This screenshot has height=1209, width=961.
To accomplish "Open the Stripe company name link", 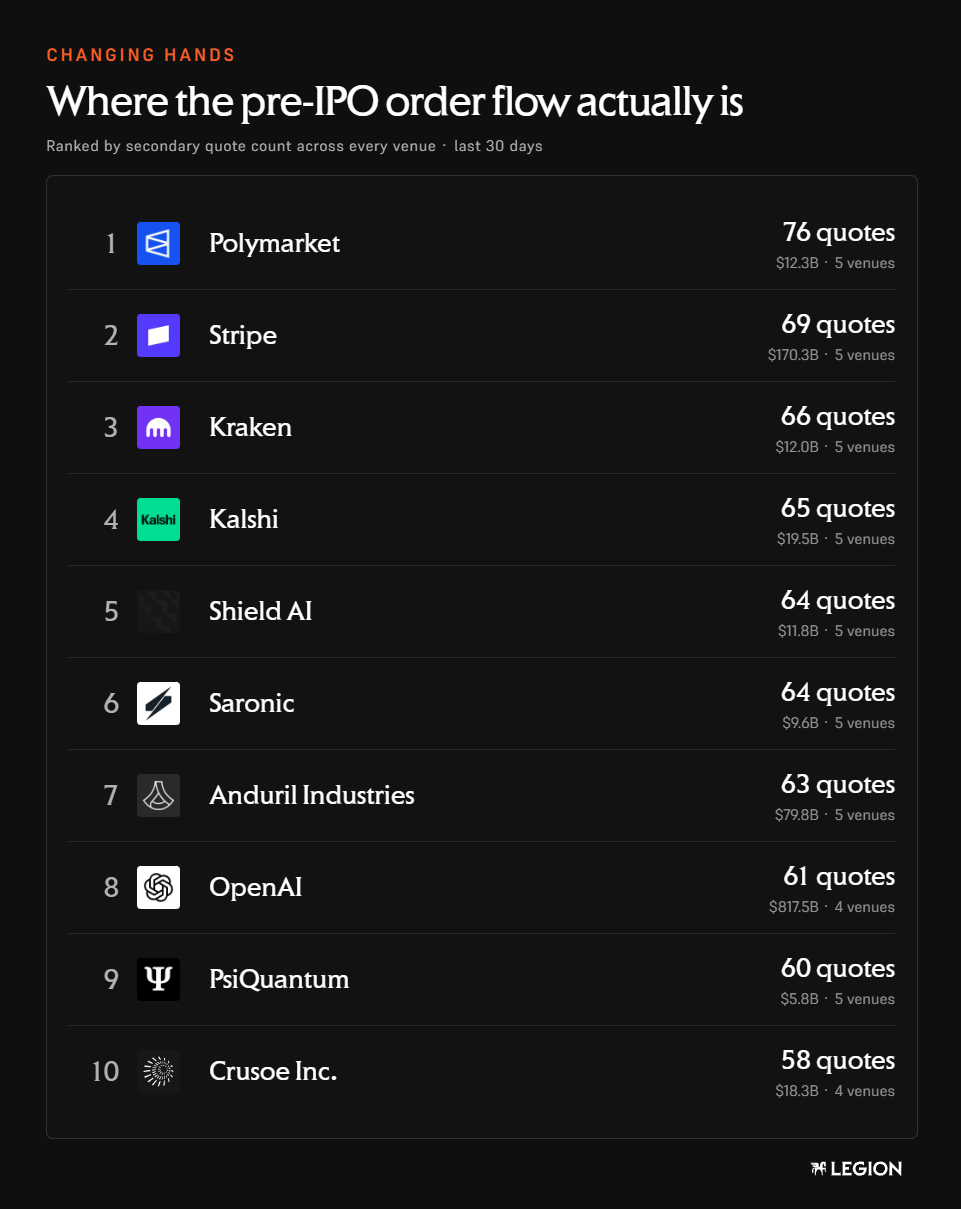I will (x=243, y=335).
